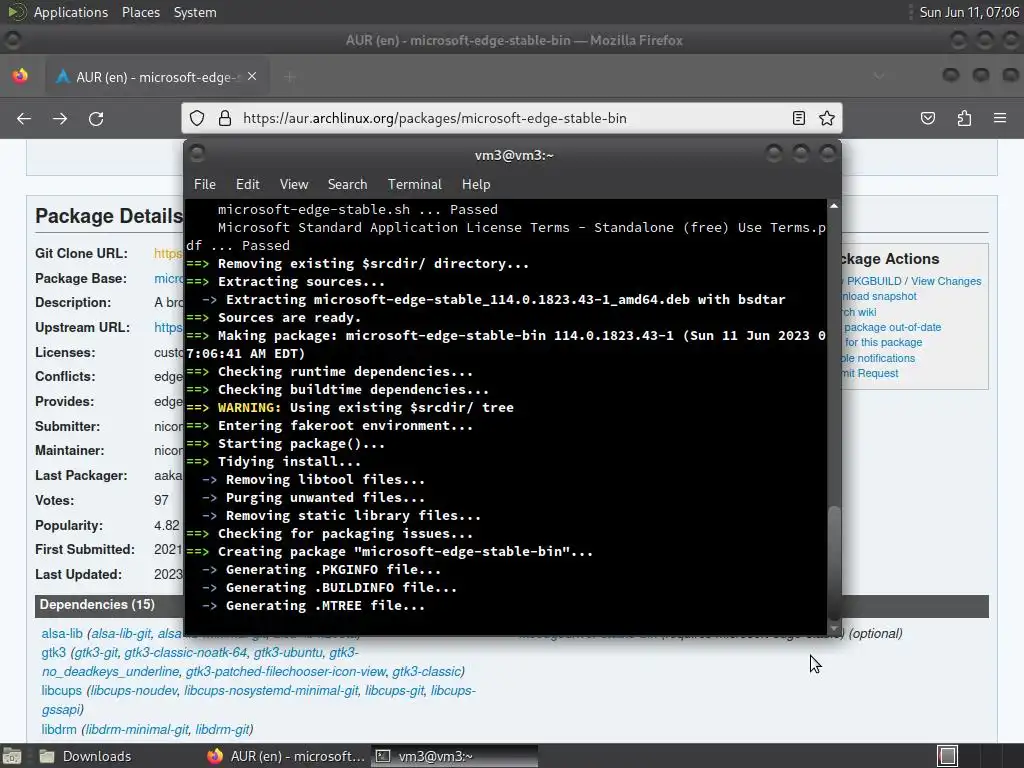Open the libdrm-git link
This screenshot has height=768, width=1024.
point(222,729)
